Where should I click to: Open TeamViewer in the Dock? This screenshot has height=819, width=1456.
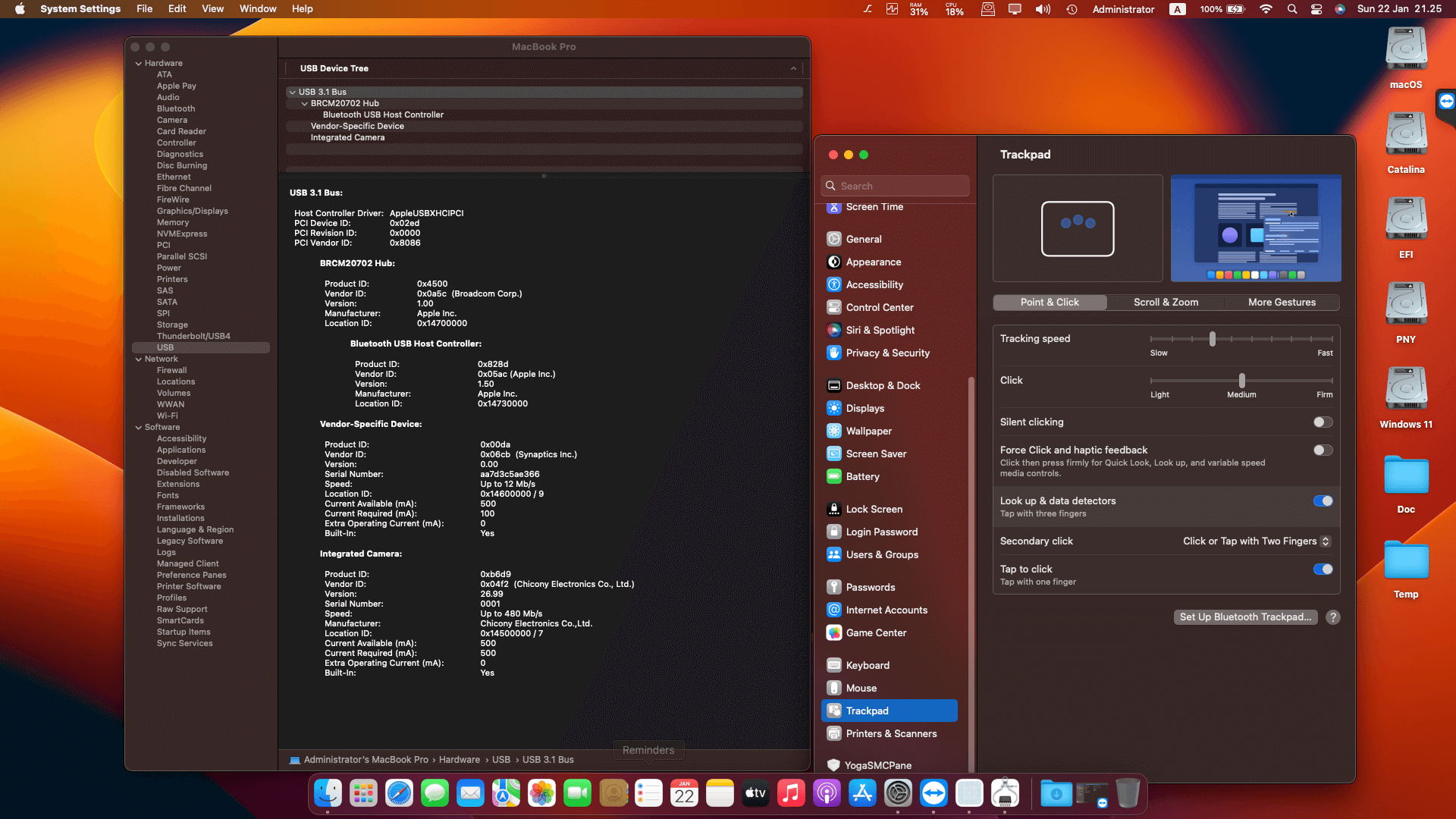pos(934,794)
